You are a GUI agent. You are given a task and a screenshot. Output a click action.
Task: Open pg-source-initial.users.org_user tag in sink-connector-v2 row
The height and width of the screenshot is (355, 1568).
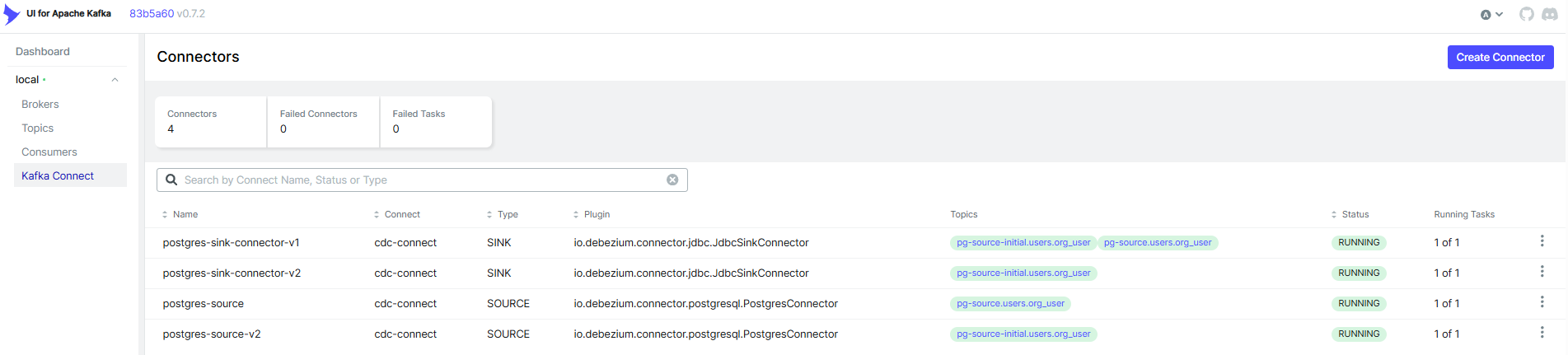(1023, 273)
